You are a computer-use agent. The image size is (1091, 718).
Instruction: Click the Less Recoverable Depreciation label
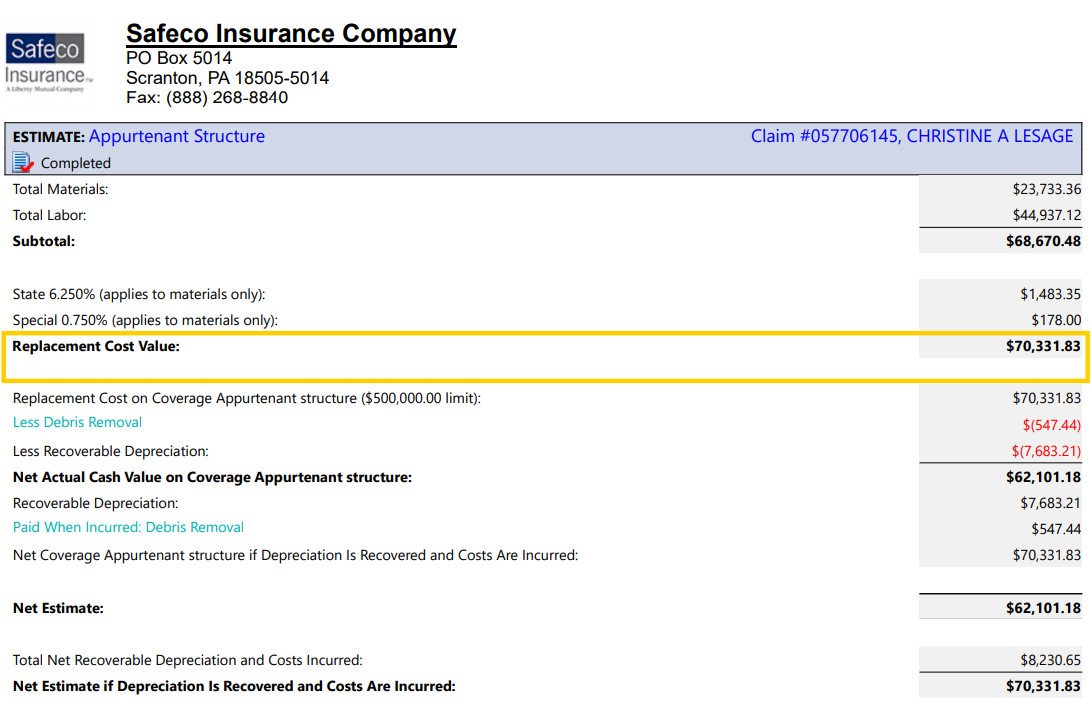pyautogui.click(x=111, y=452)
